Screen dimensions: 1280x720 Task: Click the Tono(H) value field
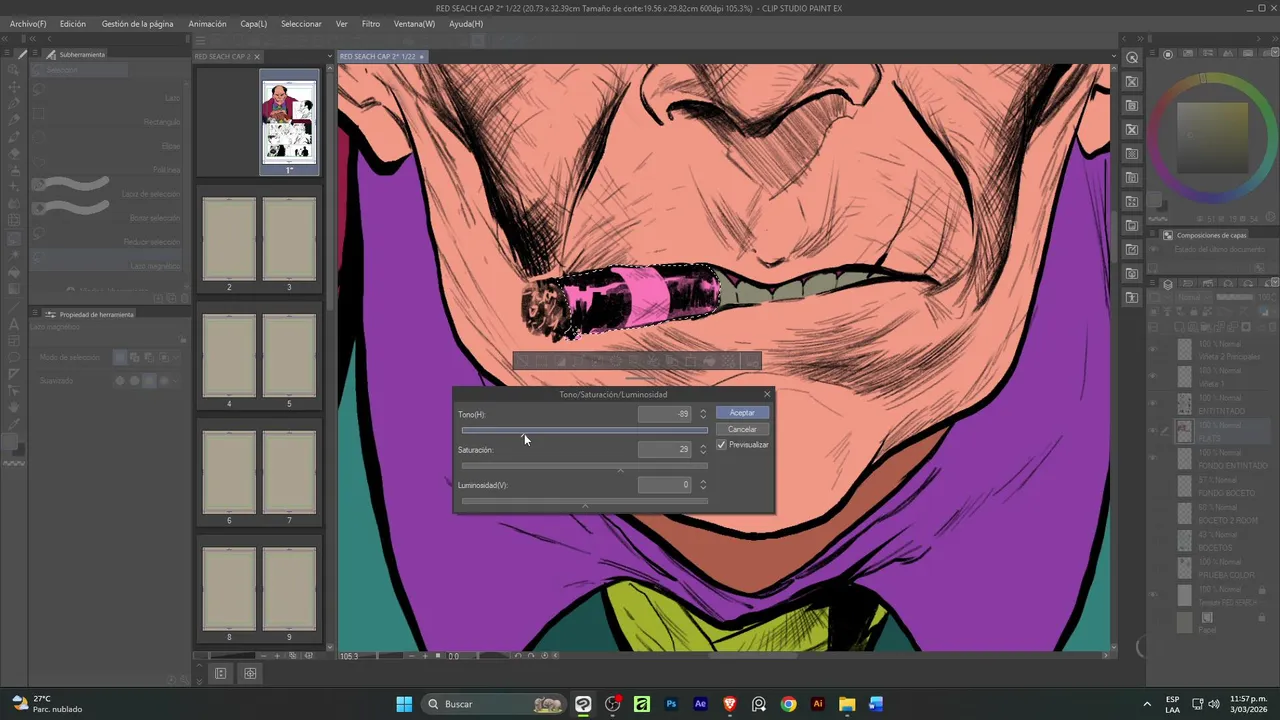(x=665, y=414)
